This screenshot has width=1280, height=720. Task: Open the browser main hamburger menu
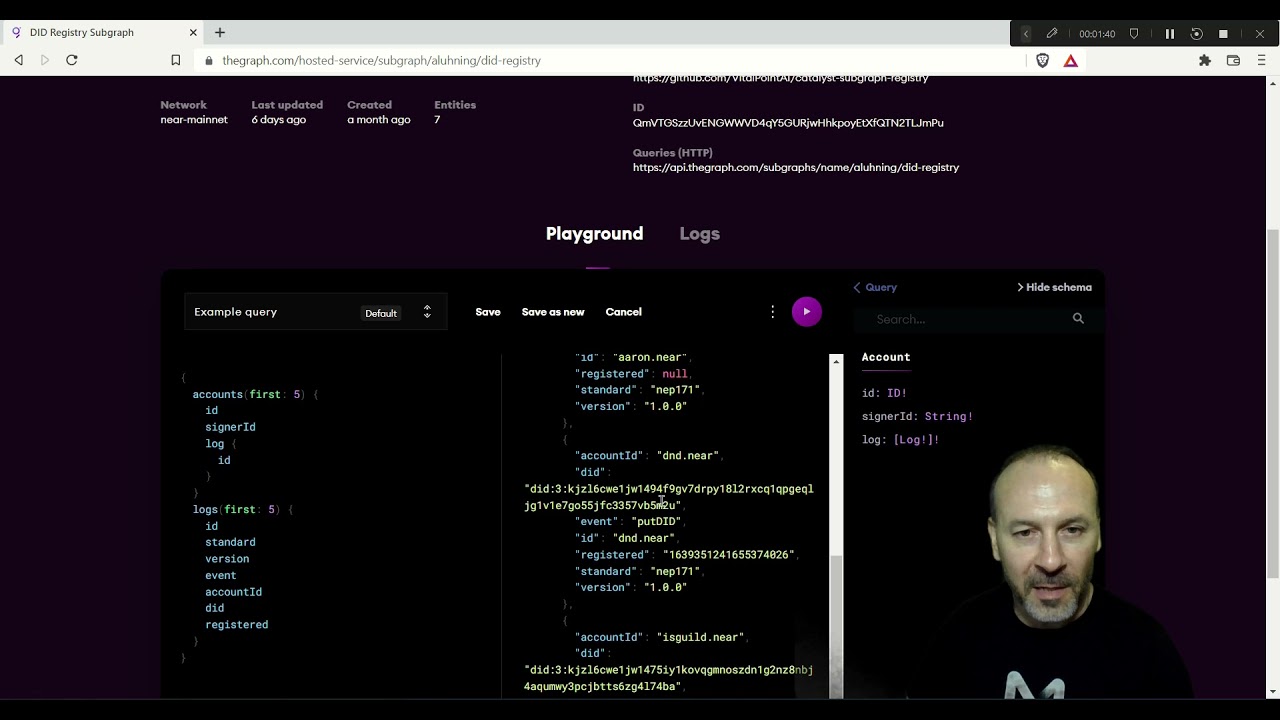[x=1261, y=60]
